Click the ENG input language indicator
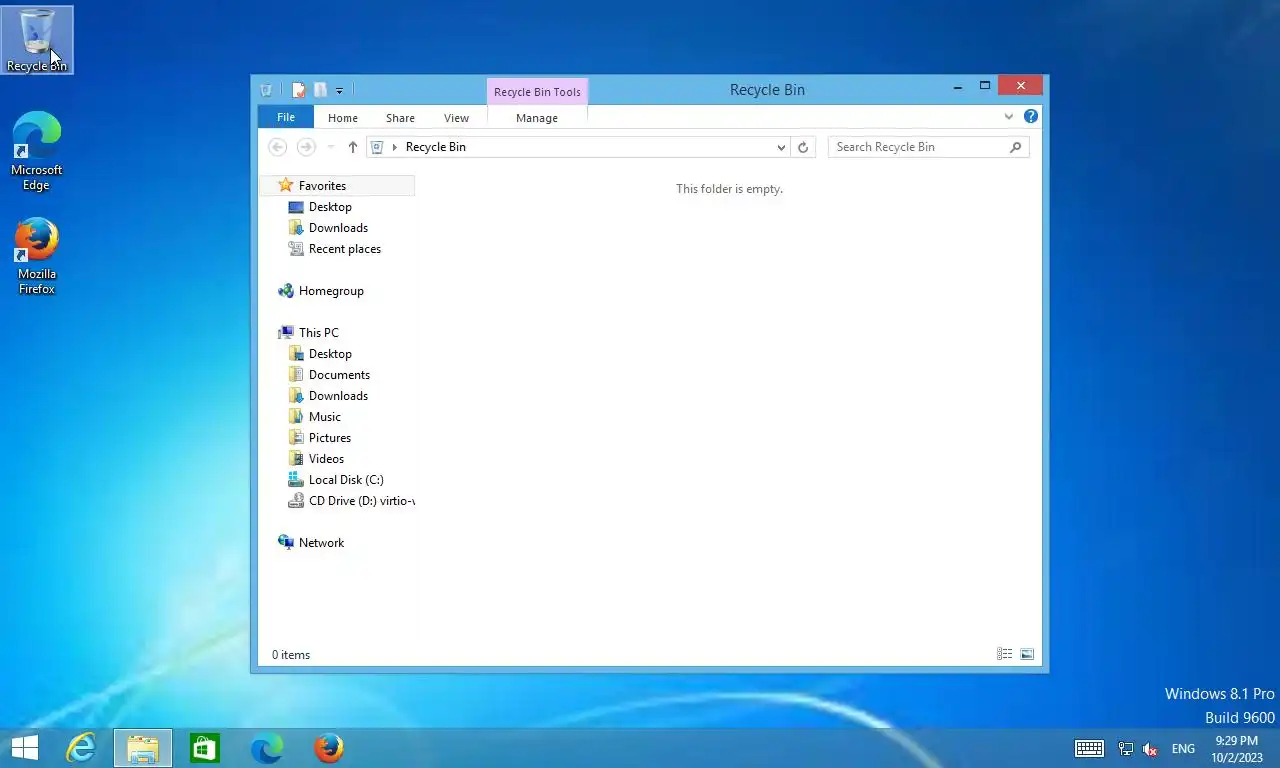The image size is (1280, 768). [x=1183, y=749]
